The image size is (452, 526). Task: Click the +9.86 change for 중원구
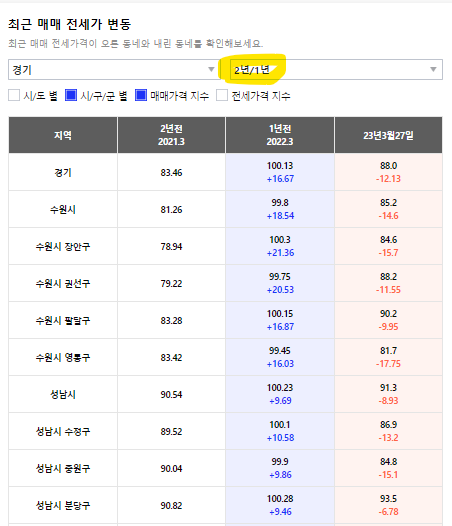280,475
